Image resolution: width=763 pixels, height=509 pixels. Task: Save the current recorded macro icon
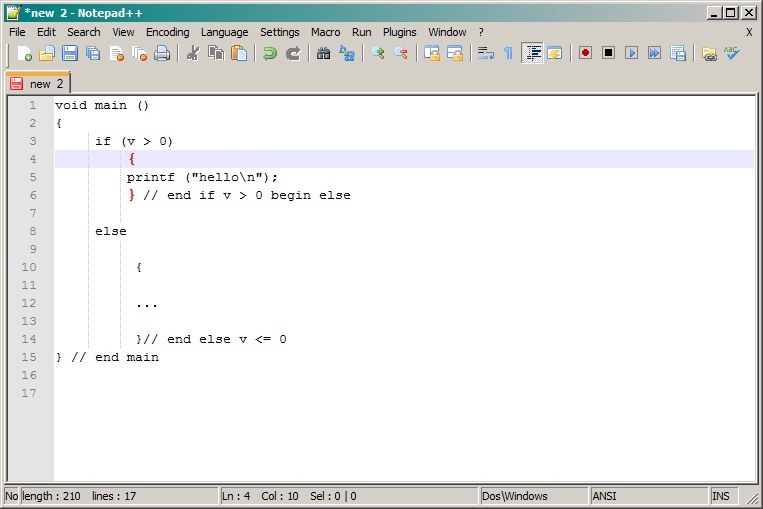(678, 53)
